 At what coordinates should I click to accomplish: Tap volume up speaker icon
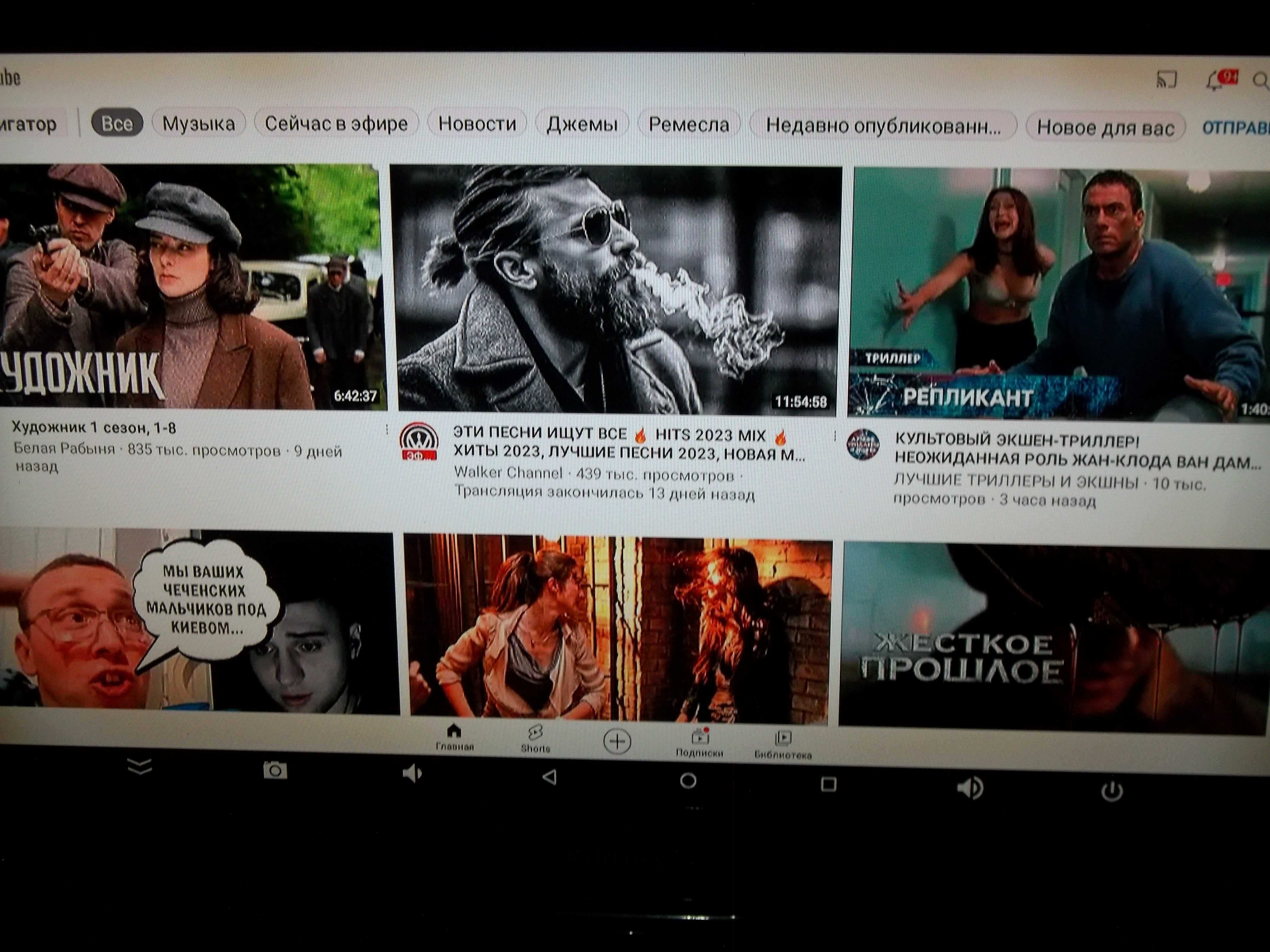pyautogui.click(x=970, y=788)
